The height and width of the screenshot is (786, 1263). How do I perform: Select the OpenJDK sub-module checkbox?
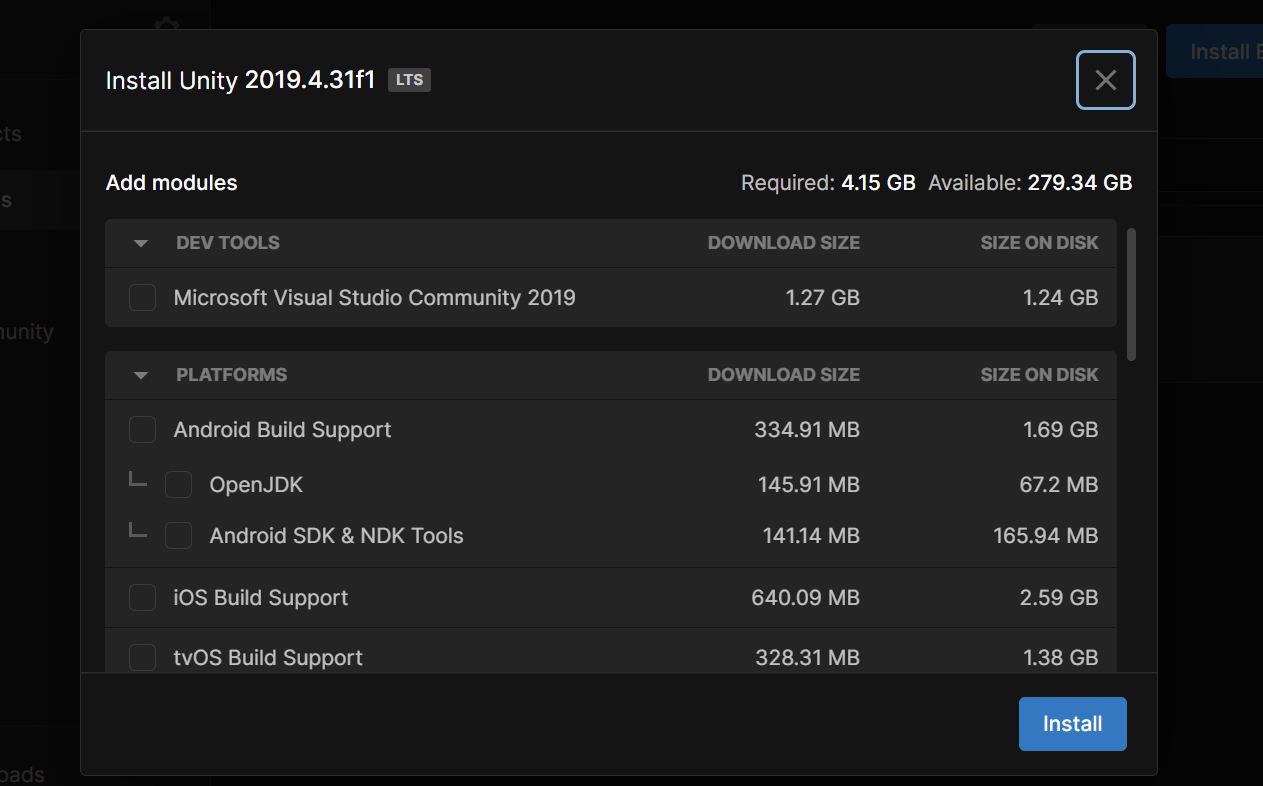pos(178,484)
